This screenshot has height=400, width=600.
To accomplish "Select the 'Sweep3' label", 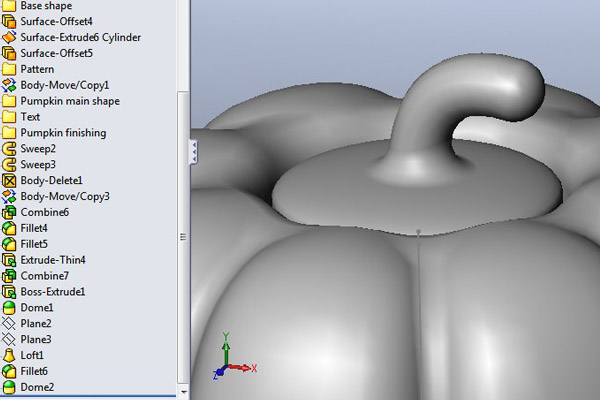I will click(x=38, y=165).
